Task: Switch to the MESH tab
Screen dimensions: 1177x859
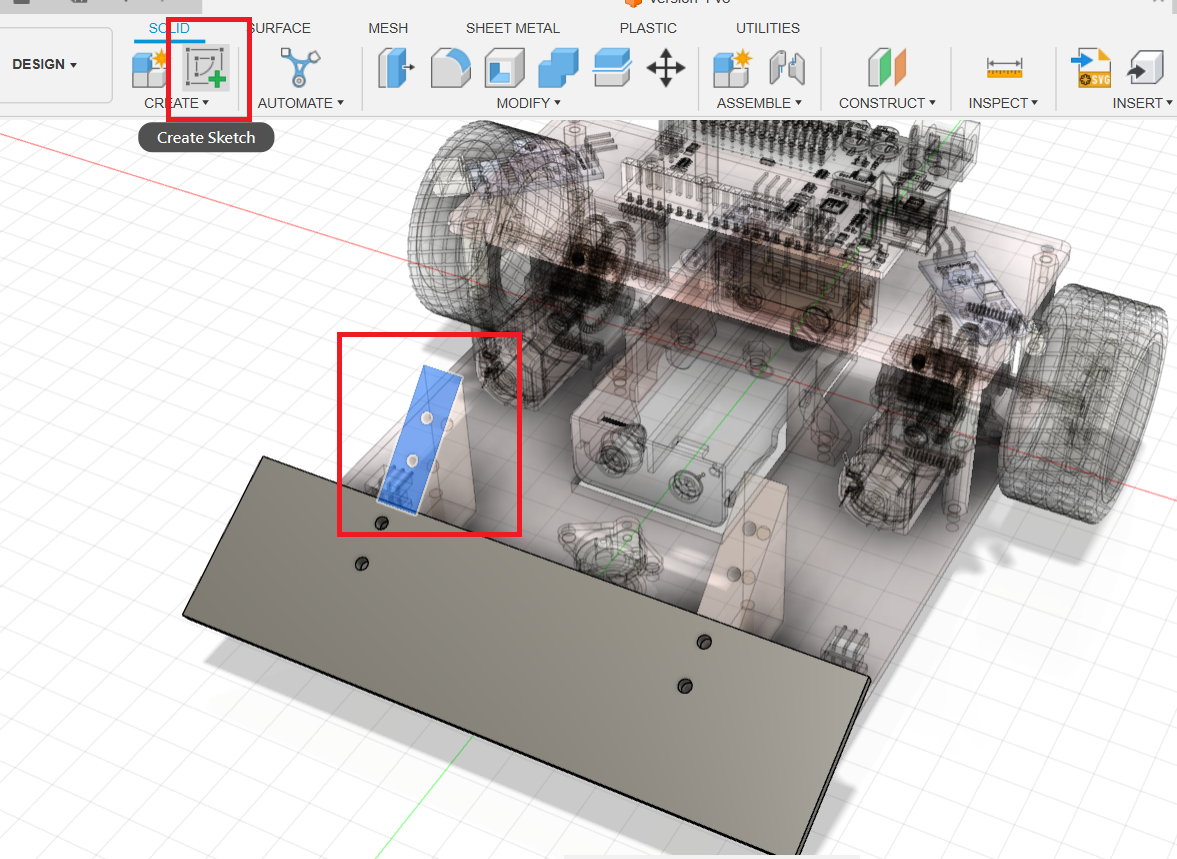Action: coord(388,28)
